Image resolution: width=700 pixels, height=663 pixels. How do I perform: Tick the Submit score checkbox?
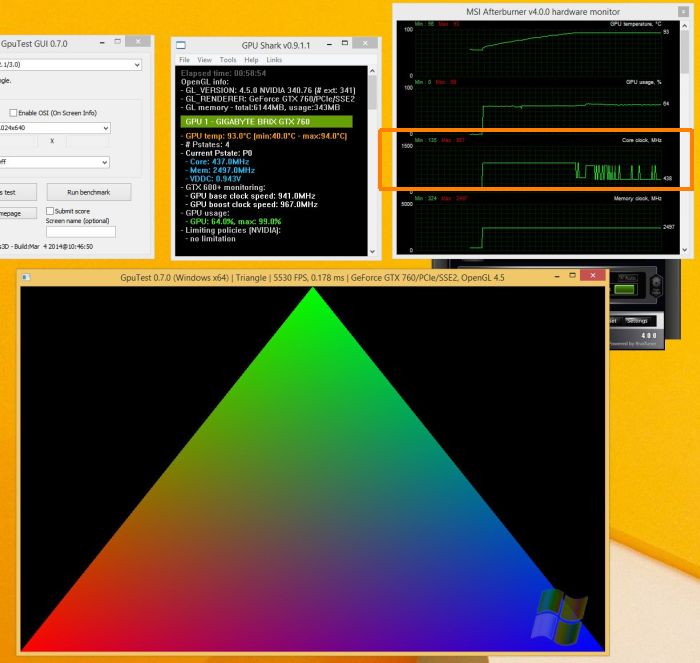[50, 211]
